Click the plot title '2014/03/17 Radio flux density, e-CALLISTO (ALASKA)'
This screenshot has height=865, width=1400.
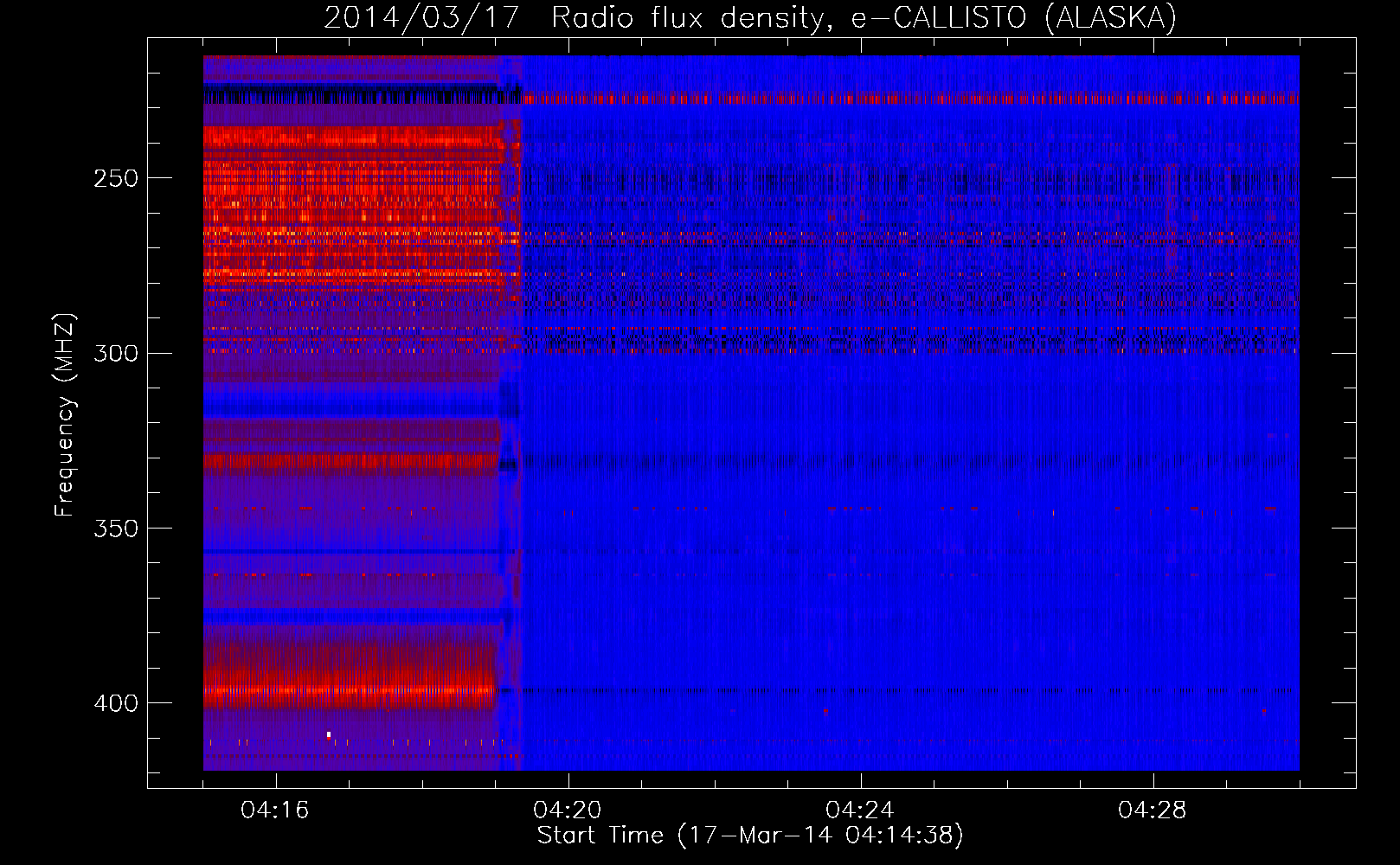point(750,18)
